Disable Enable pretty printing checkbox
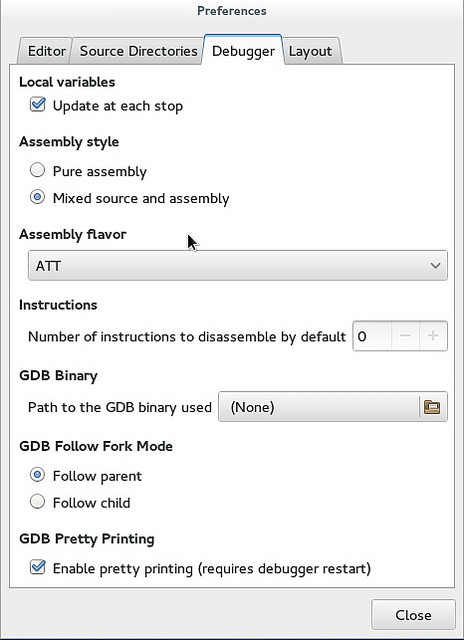Viewport: 464px width, 640px height. point(38,567)
